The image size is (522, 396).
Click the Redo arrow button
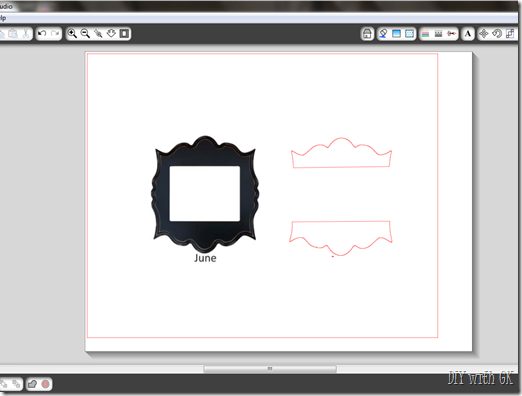coord(55,33)
